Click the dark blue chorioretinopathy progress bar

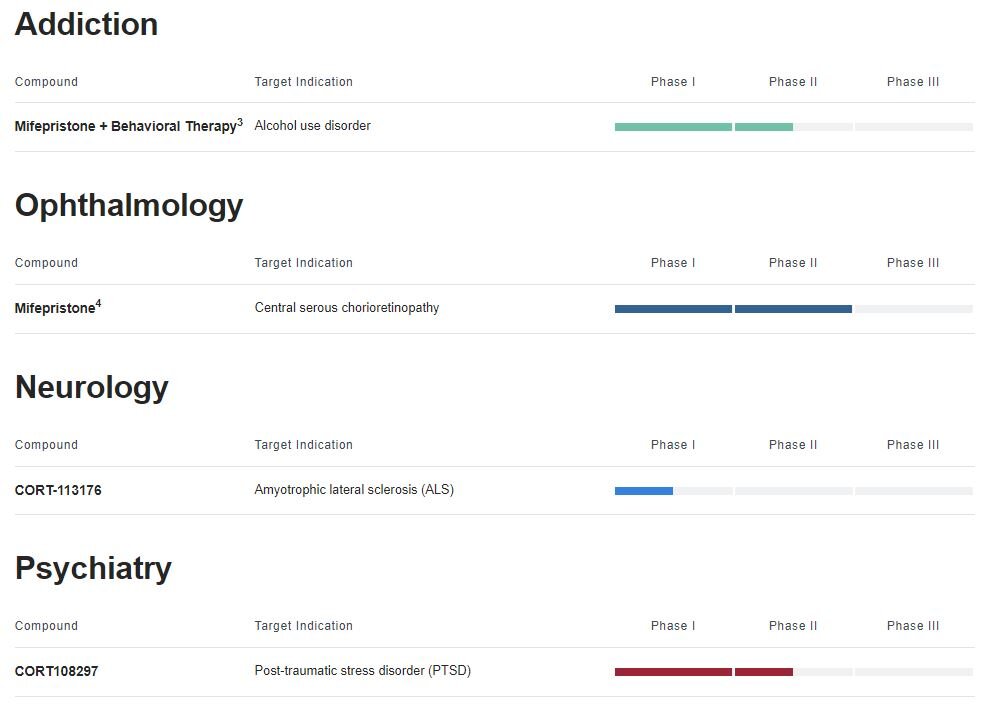coord(733,309)
